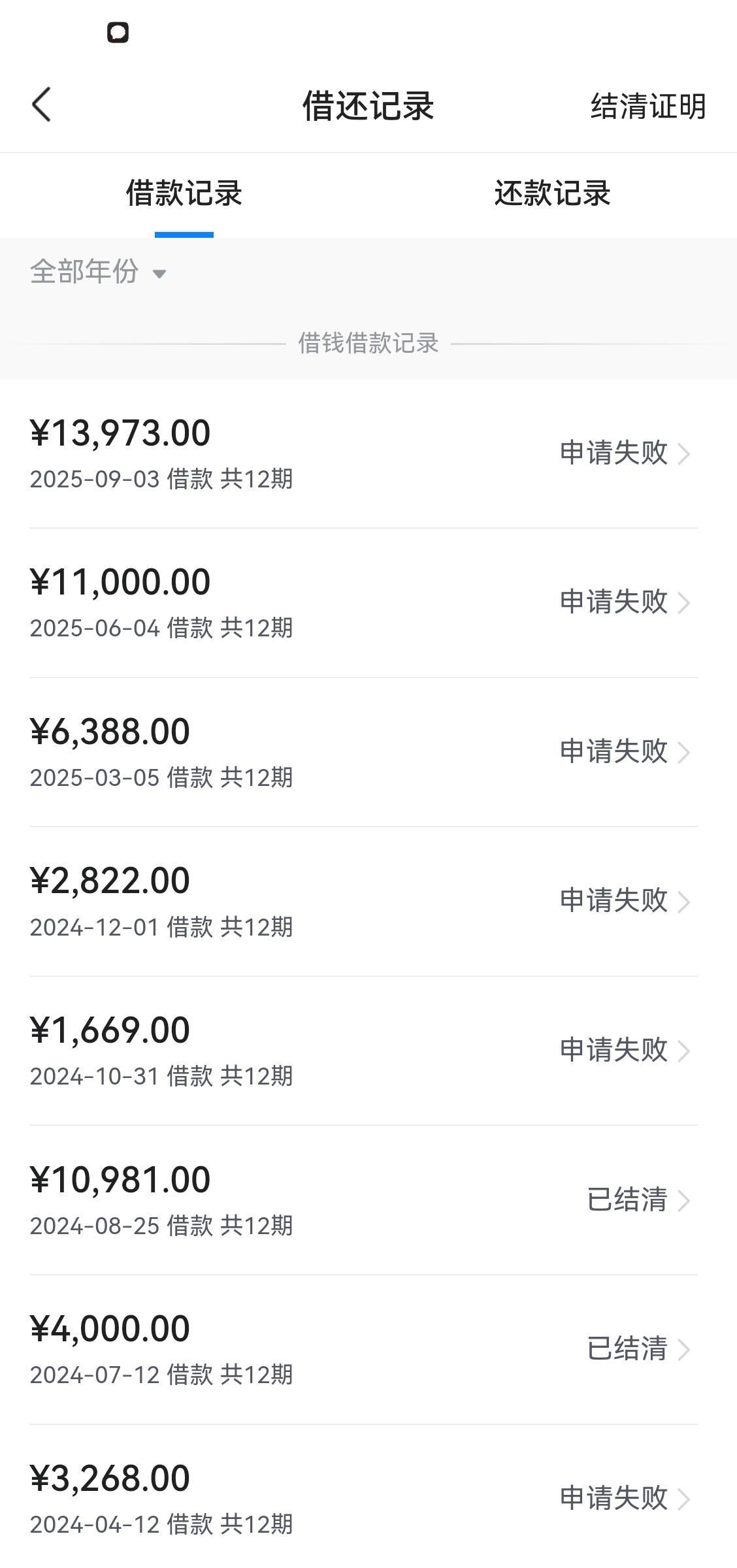Select the 借款记录 tab
This screenshot has height=1568, width=737.
[184, 194]
